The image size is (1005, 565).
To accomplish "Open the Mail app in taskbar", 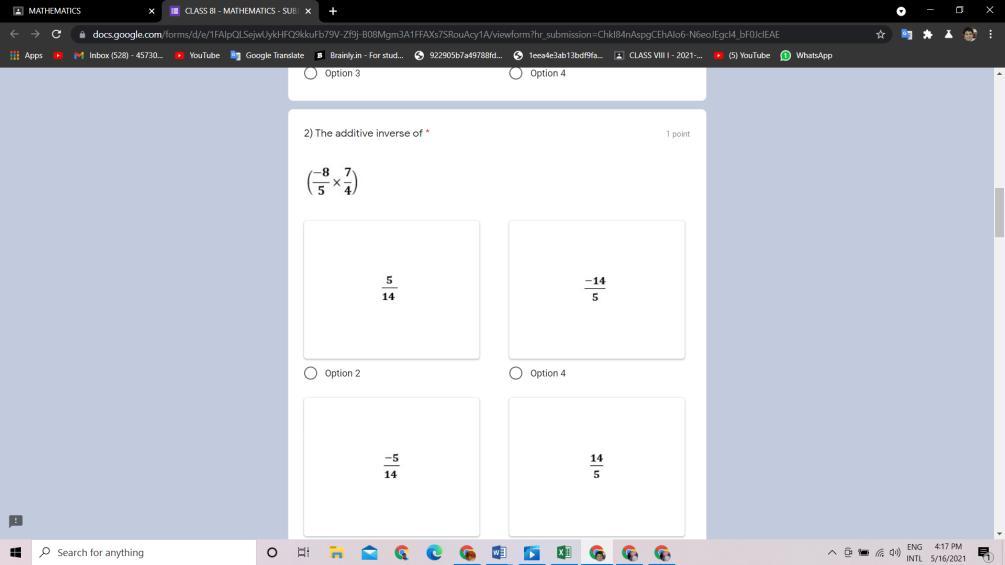I will (x=369, y=552).
